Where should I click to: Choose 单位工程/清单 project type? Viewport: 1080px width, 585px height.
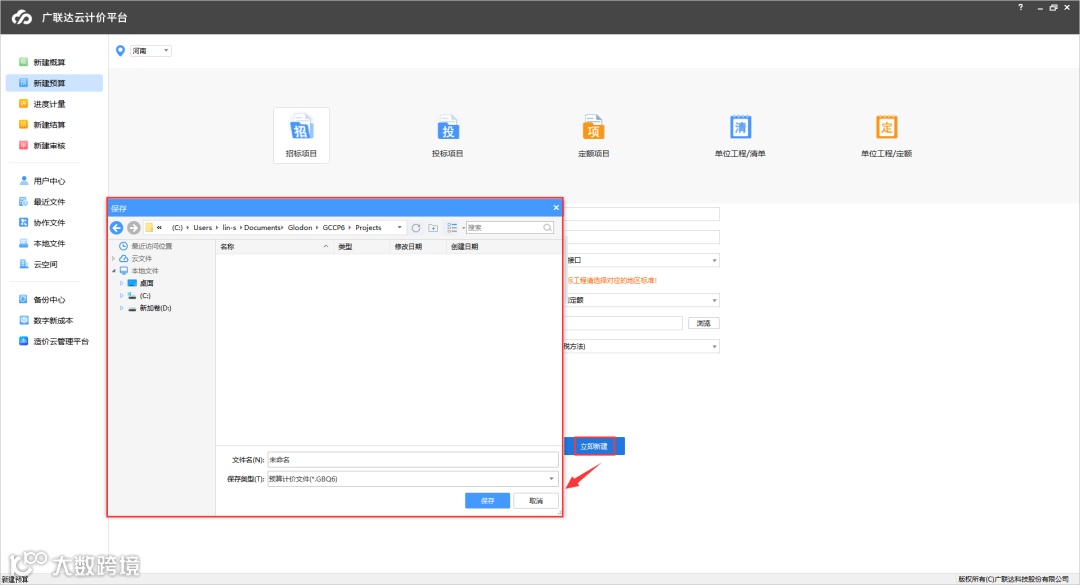click(x=740, y=135)
